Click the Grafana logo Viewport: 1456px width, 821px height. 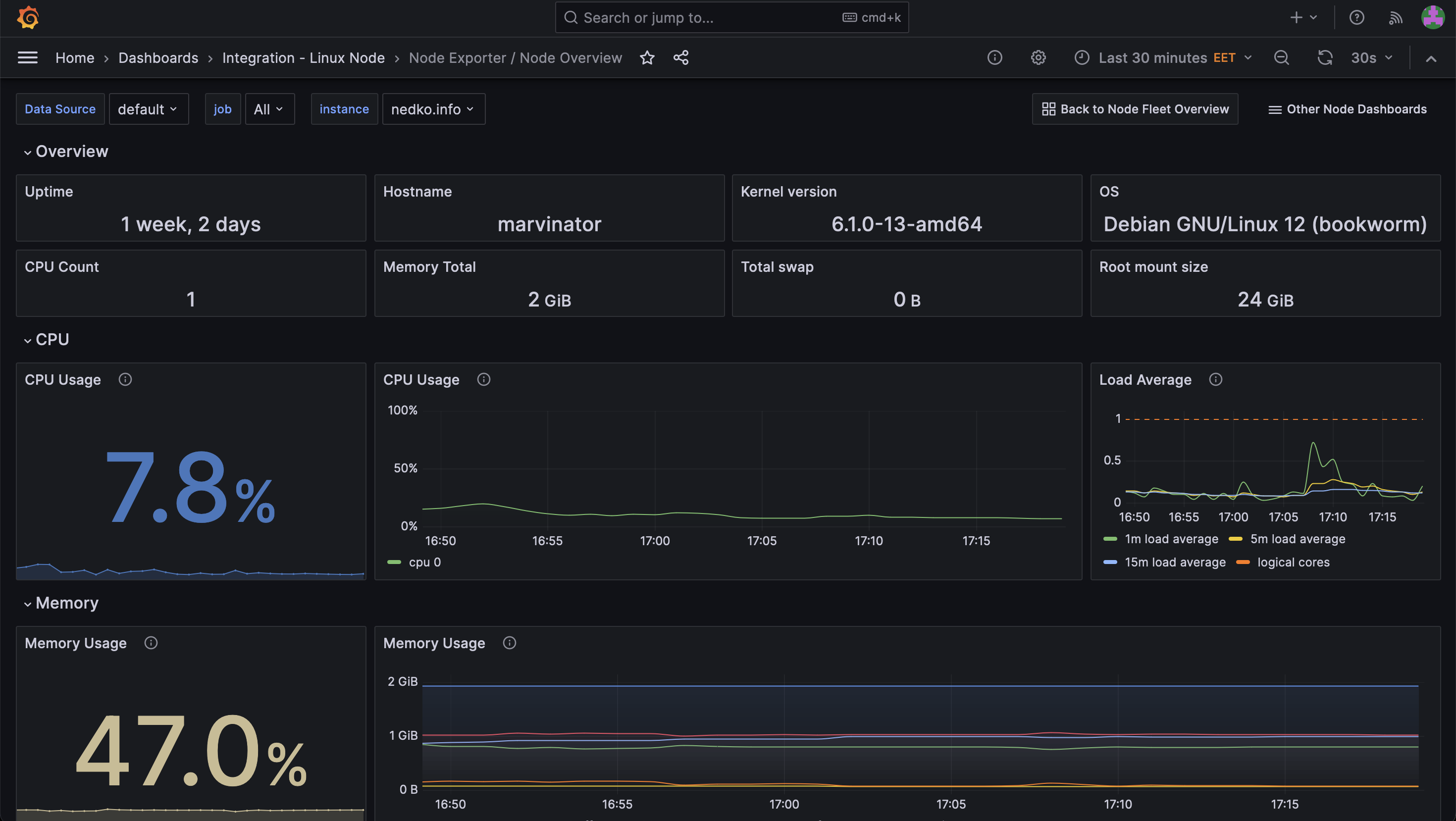(28, 17)
